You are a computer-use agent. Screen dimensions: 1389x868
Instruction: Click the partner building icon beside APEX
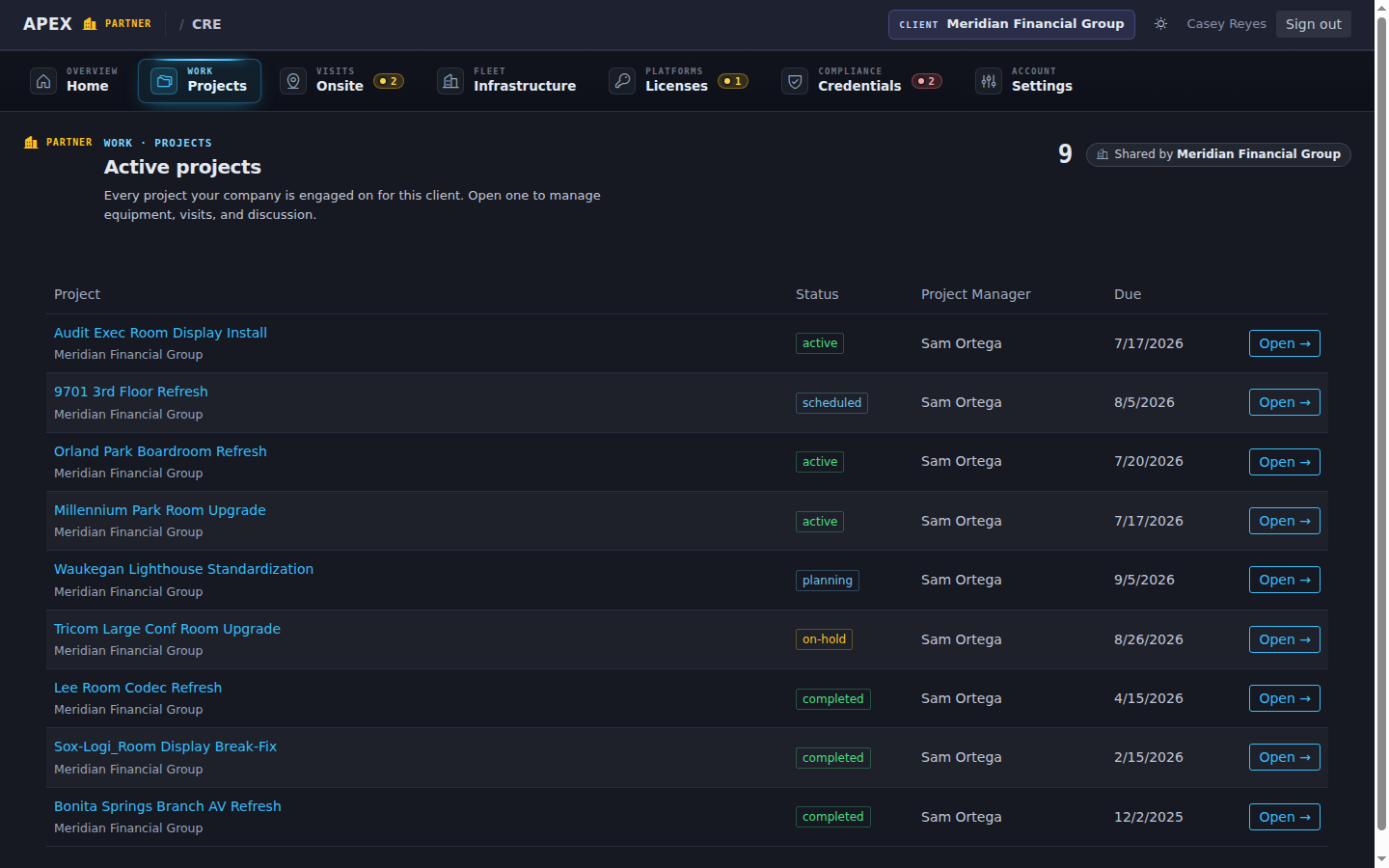pyautogui.click(x=90, y=24)
